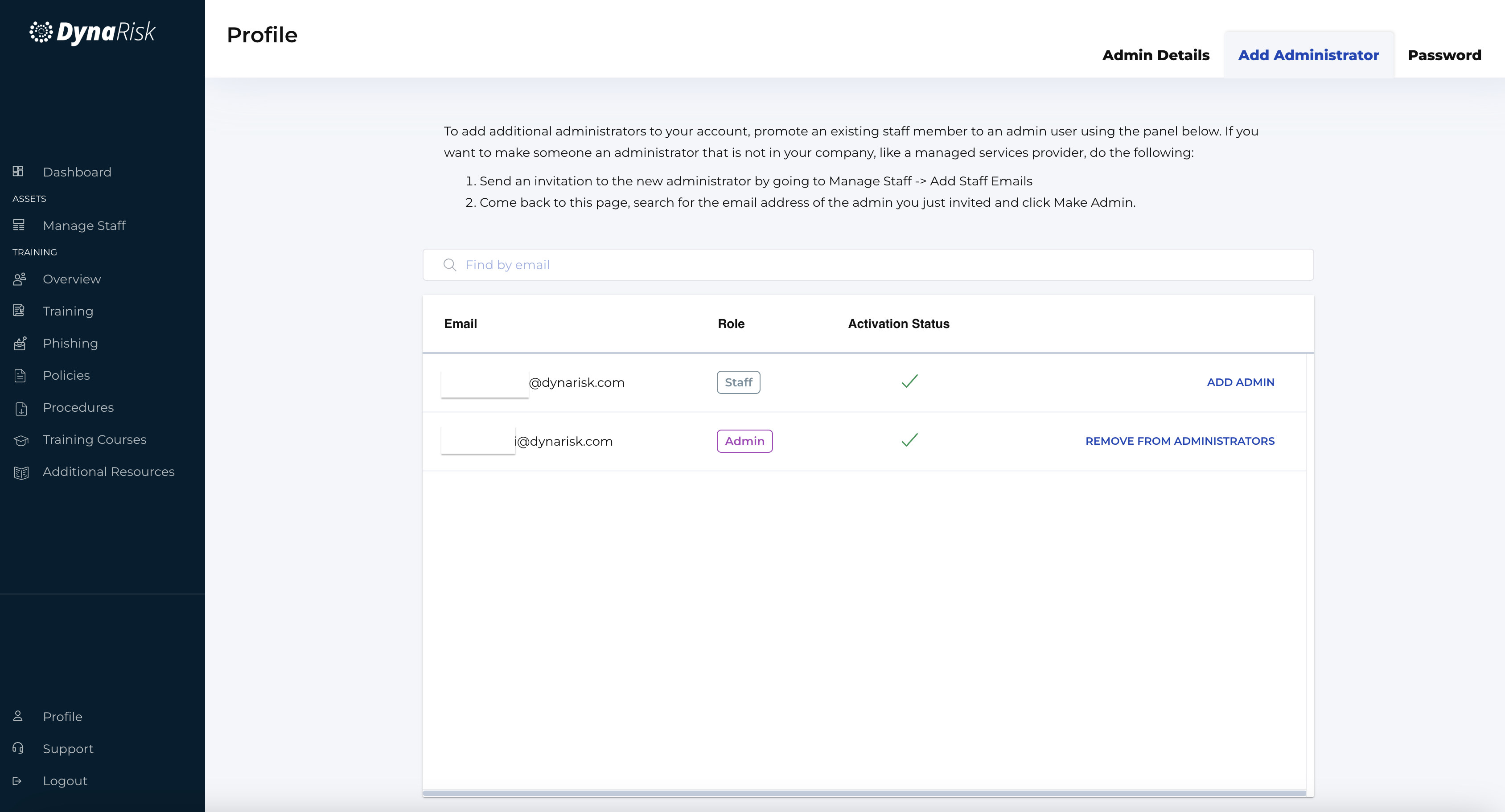Click the search magnifier icon
1505x812 pixels.
pos(449,265)
